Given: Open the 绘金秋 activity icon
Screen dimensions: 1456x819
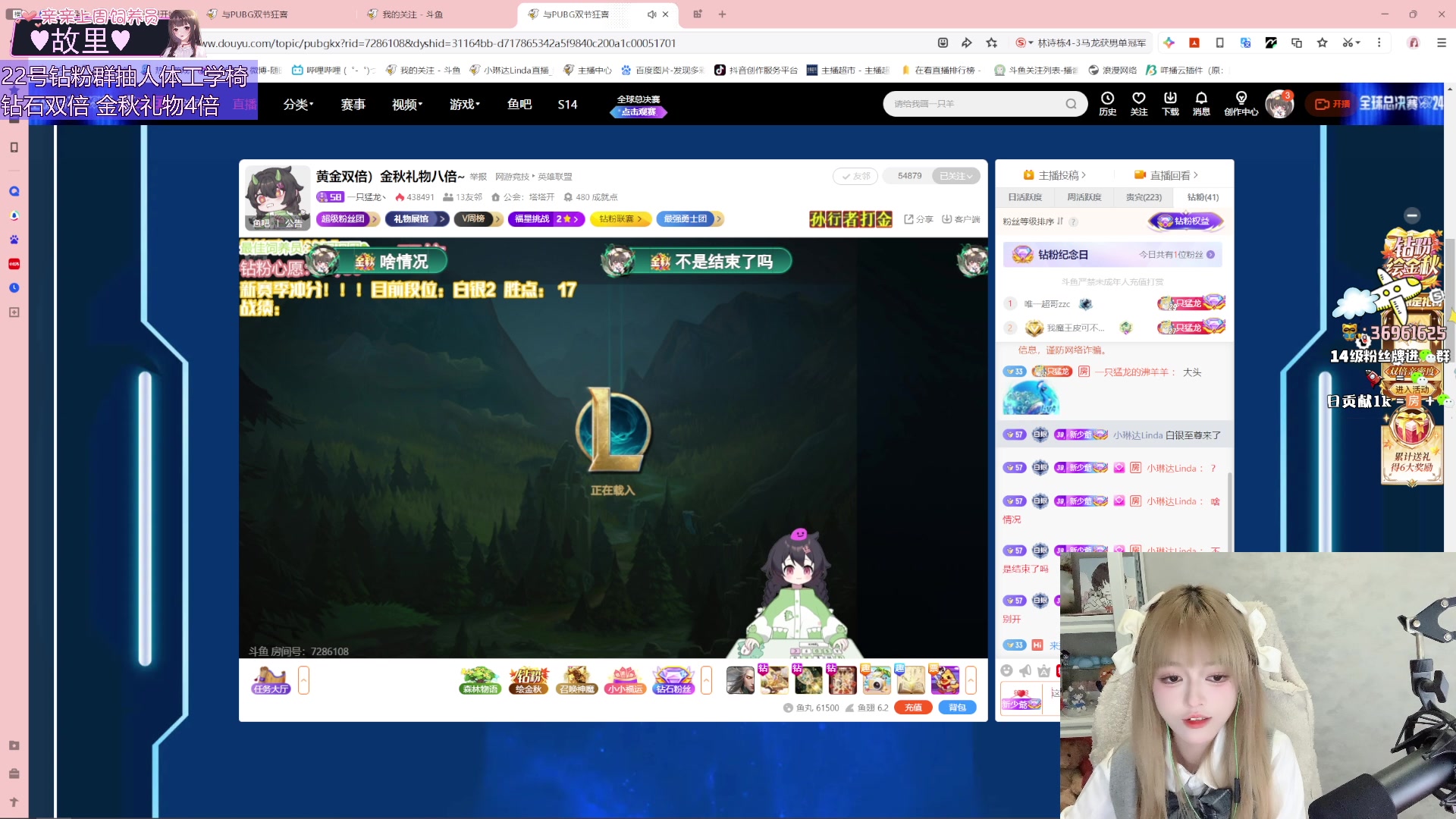Looking at the screenshot, I should click(x=529, y=680).
